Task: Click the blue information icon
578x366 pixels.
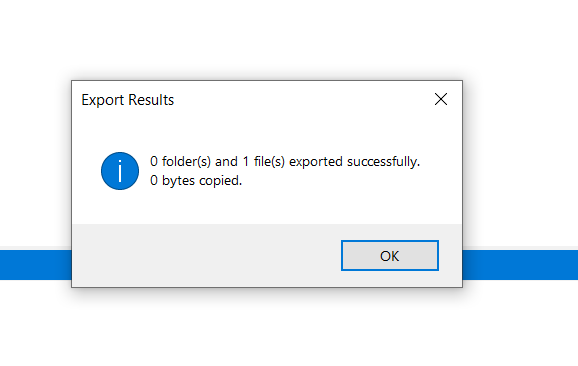Action: 120,171
